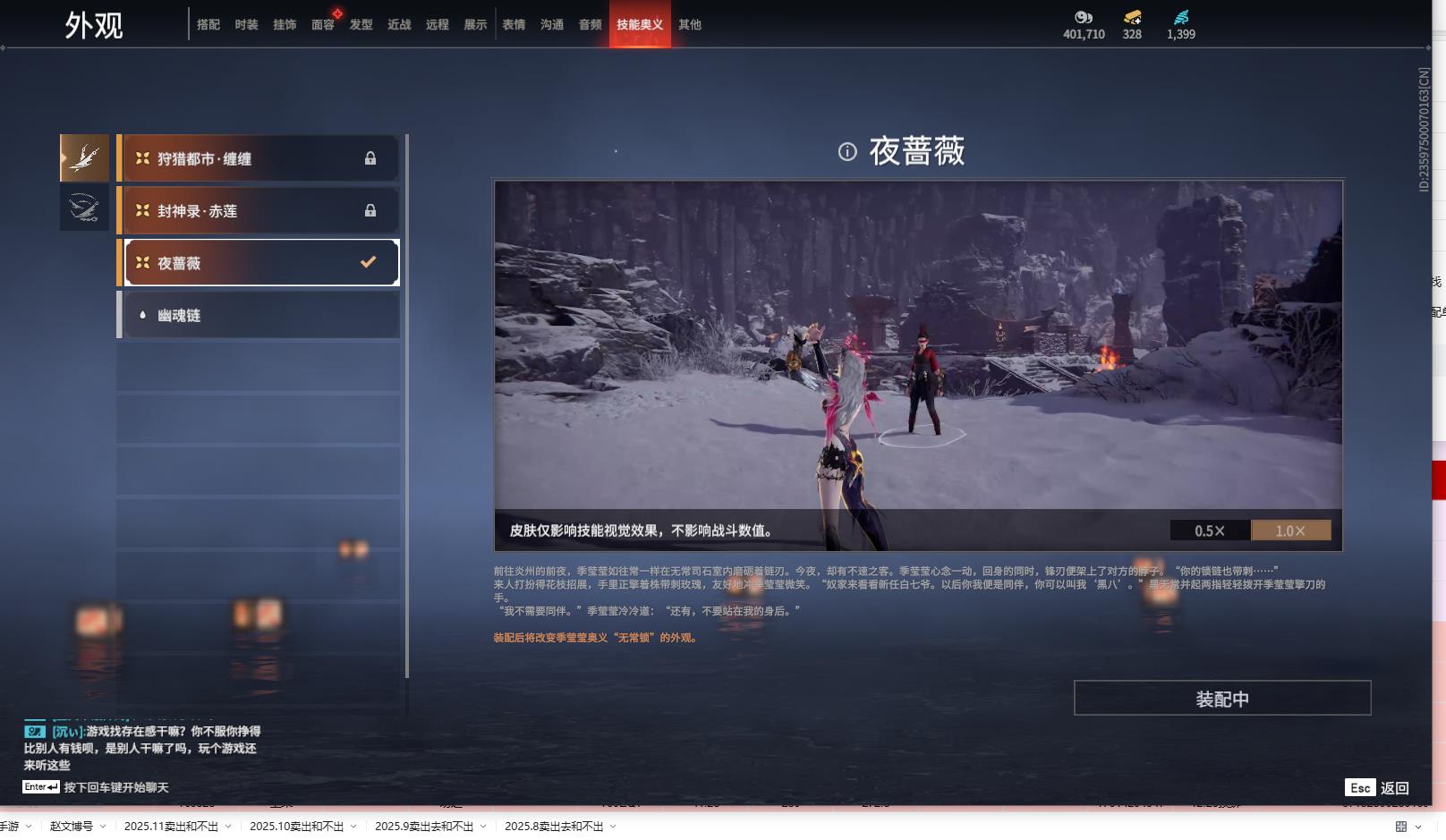Image resolution: width=1446 pixels, height=840 pixels.
Task: Click the 1,399 currency amount
Action: [1181, 34]
